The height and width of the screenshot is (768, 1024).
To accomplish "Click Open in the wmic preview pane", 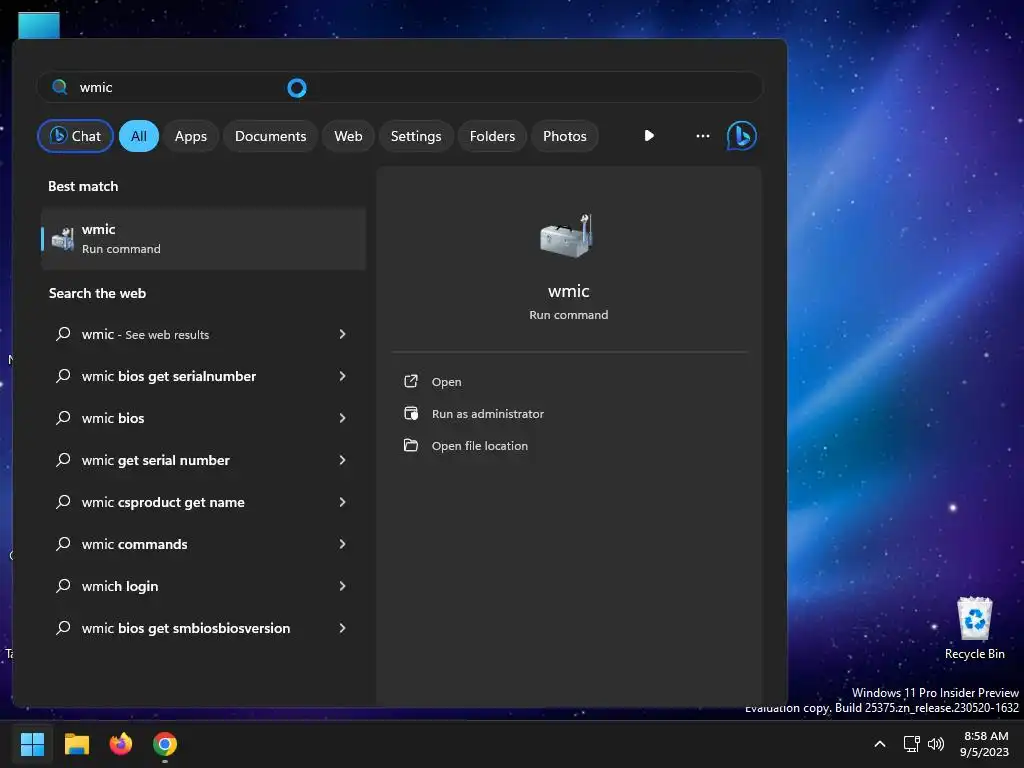I will point(446,382).
